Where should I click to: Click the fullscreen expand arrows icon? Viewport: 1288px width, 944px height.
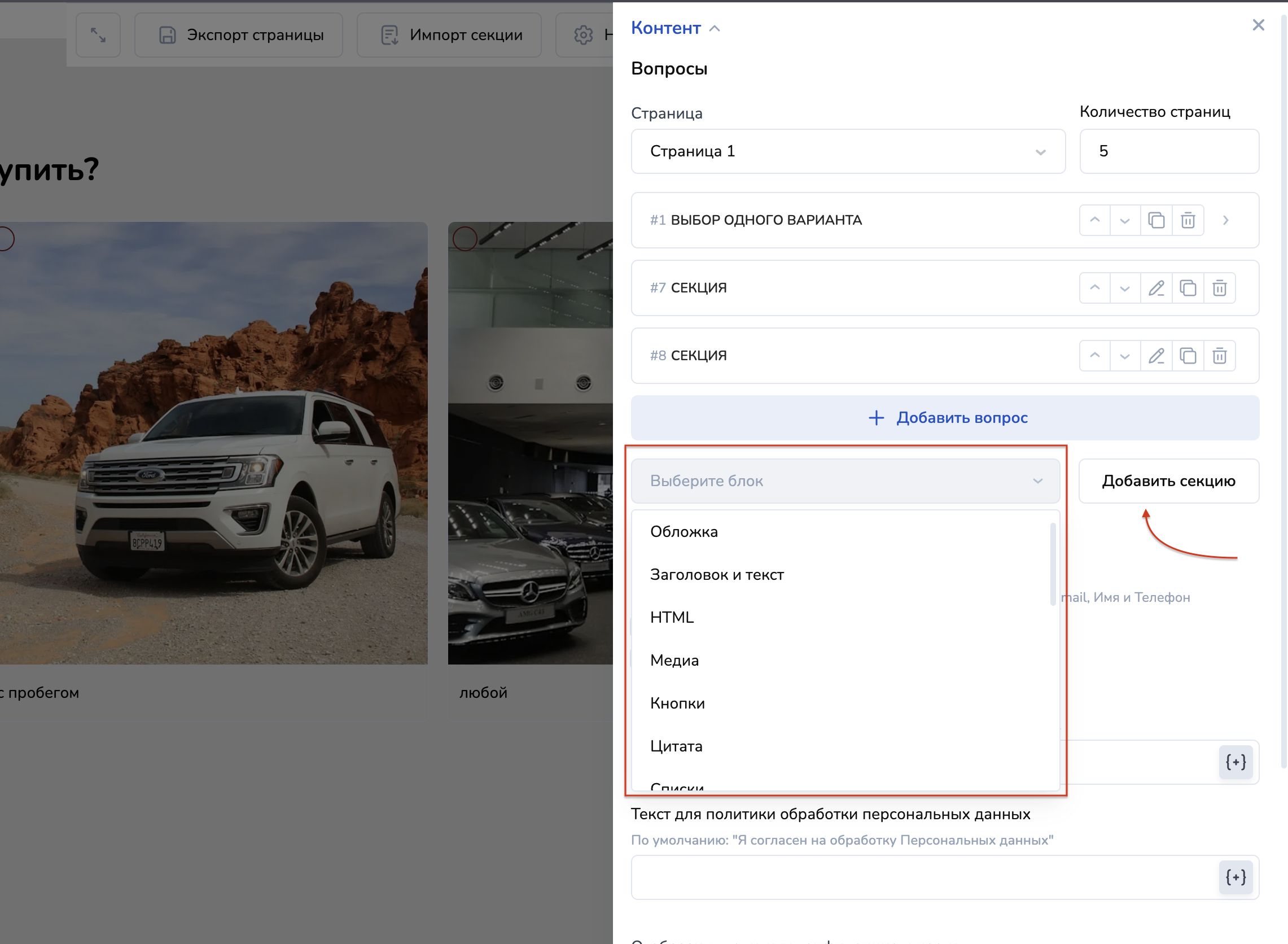[x=98, y=36]
